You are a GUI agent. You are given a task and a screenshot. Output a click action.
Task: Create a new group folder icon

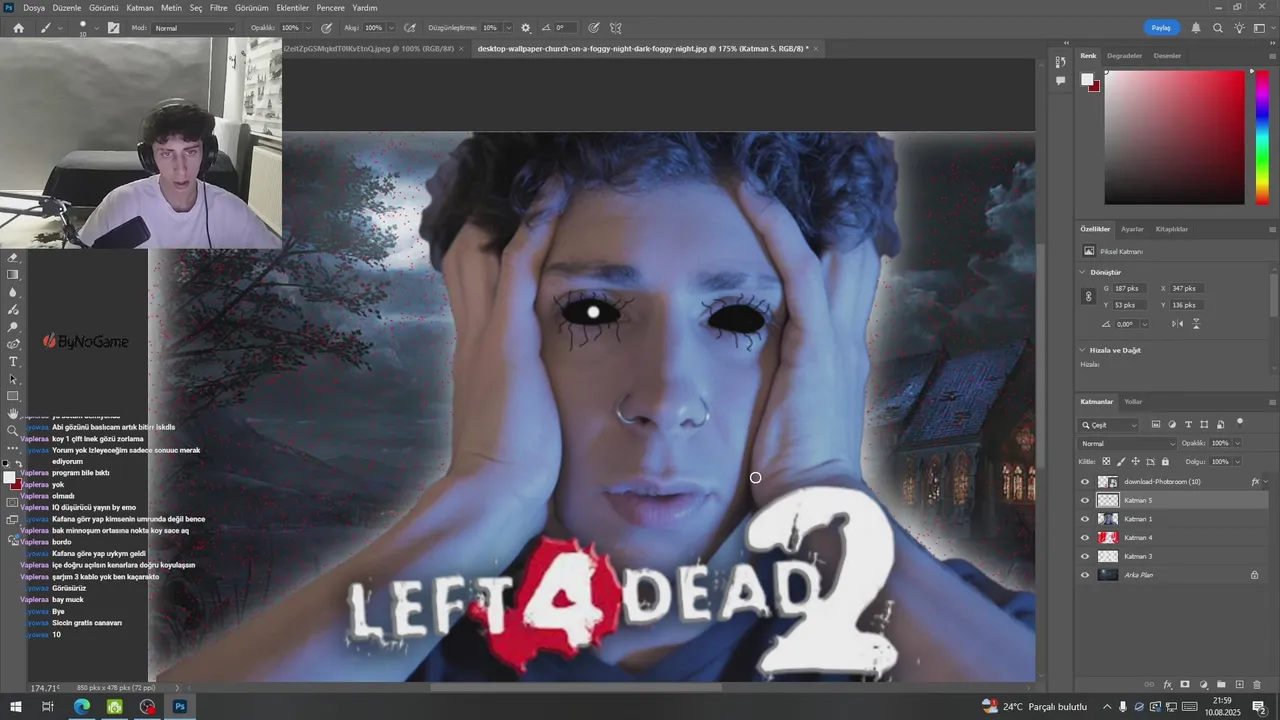[x=1221, y=685]
